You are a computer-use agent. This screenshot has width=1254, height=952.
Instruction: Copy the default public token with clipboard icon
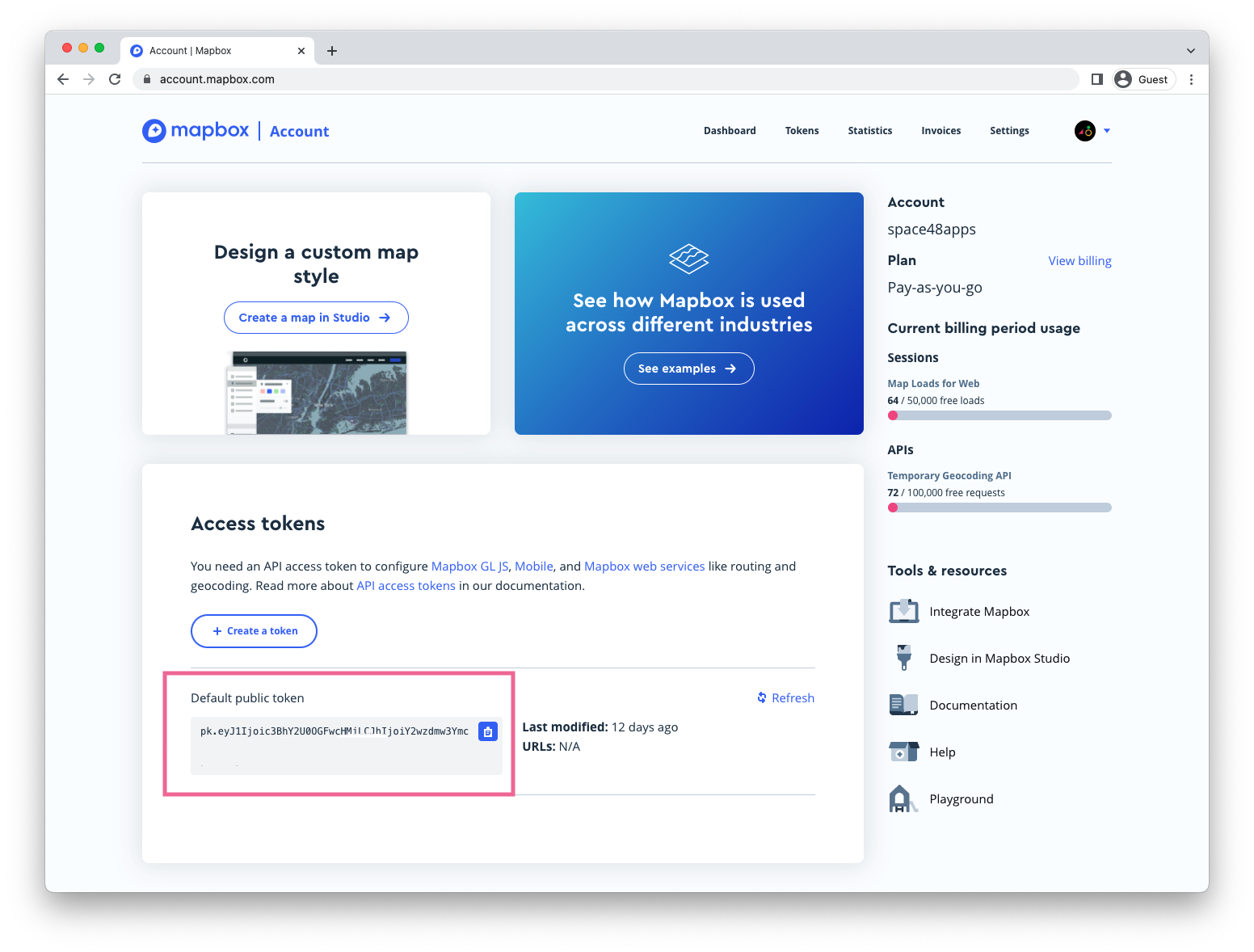tap(488, 731)
